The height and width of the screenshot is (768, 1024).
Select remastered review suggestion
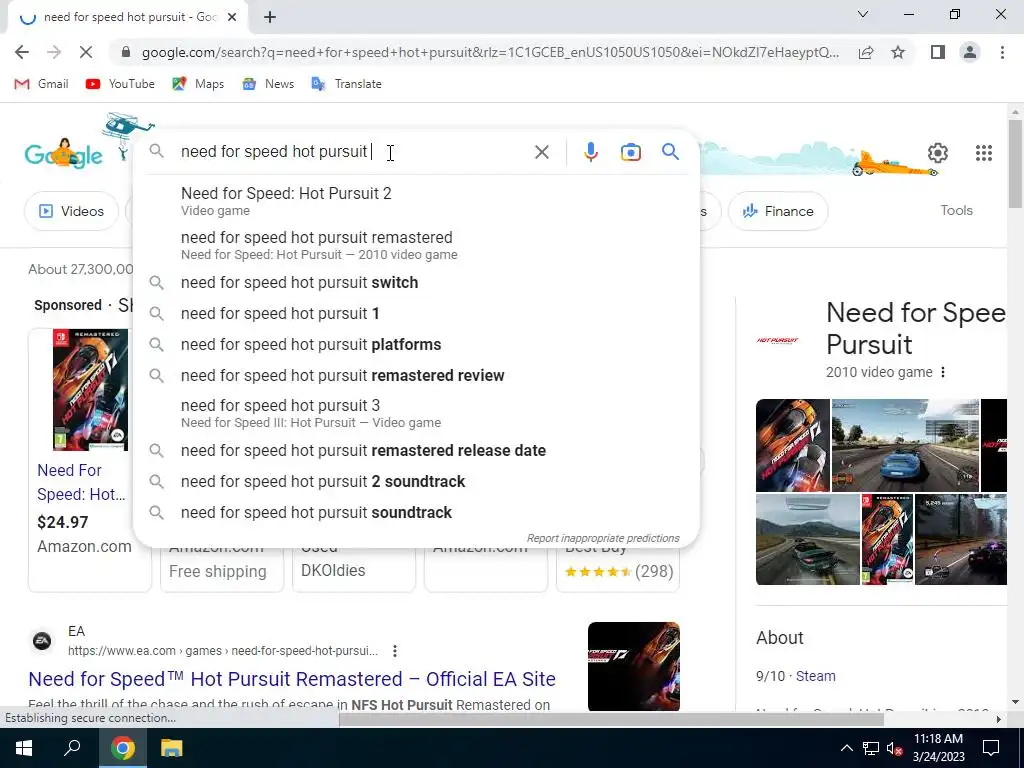tap(417, 376)
